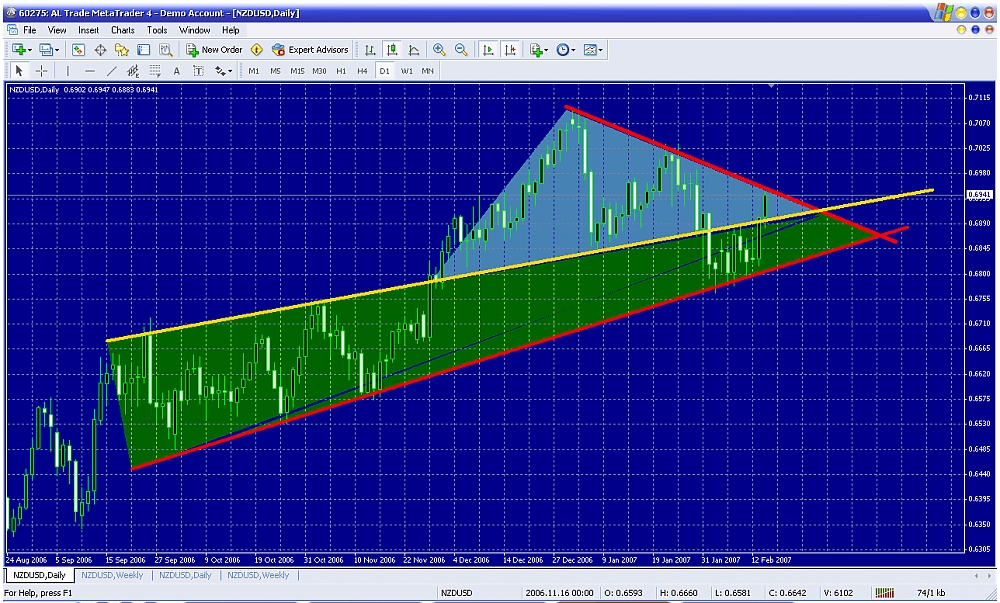1000x603 pixels.
Task: Select the draw text tool
Action: click(x=177, y=71)
